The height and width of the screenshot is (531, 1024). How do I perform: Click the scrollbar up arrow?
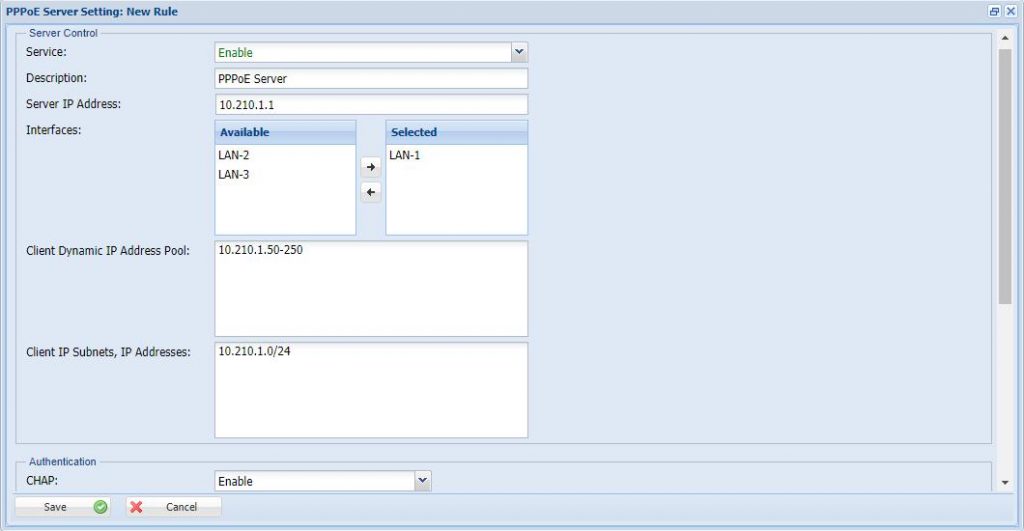tap(1005, 38)
